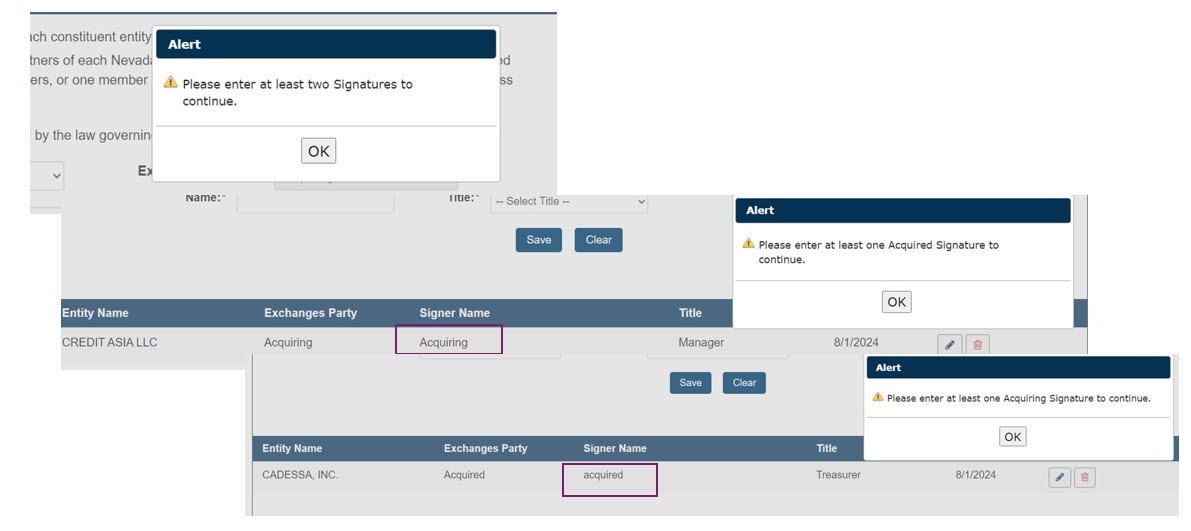This screenshot has width=1191, height=531.
Task: Click the CADESSA, INC. entity name
Action: point(300,475)
